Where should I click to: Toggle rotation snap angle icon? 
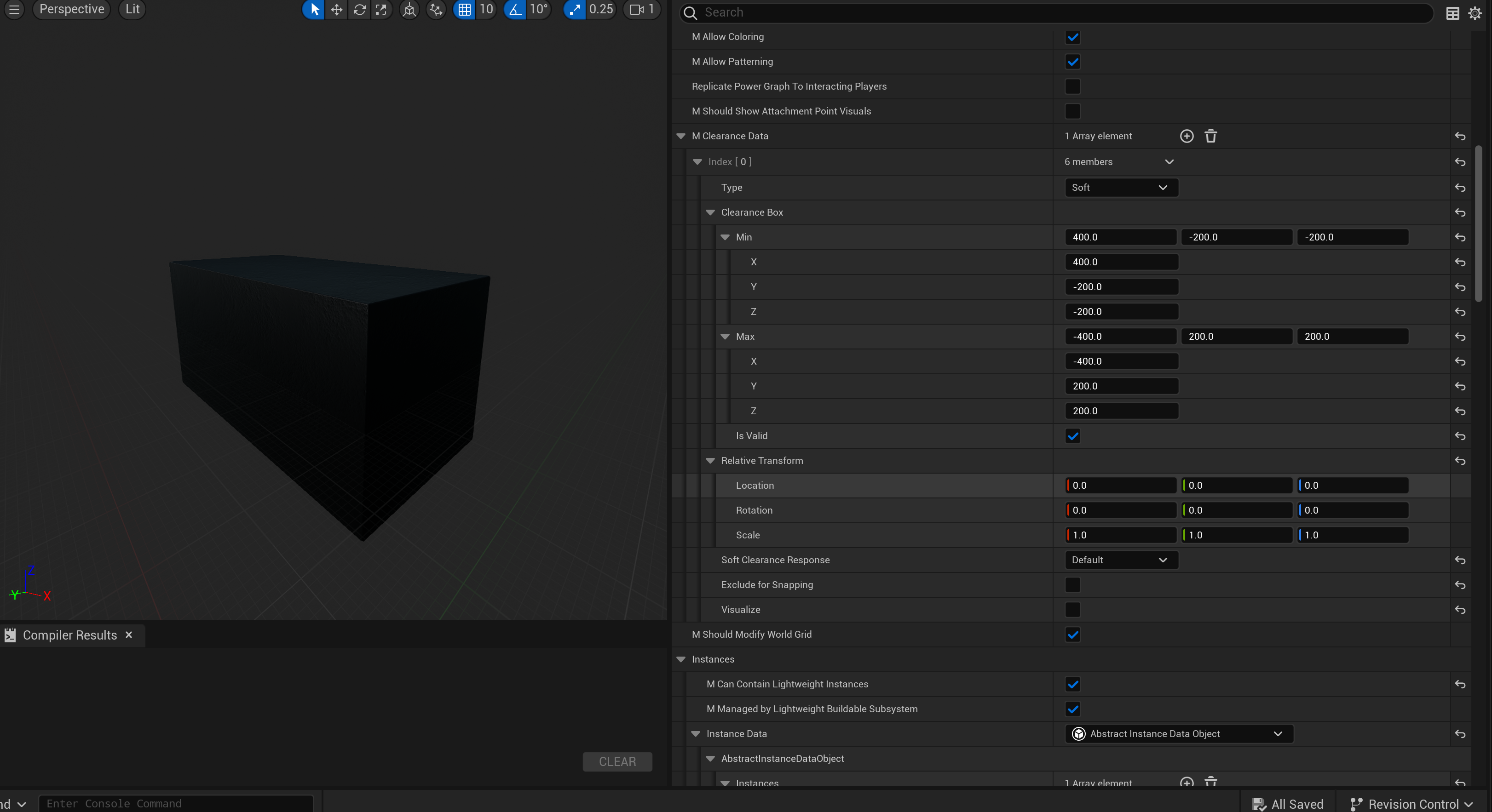515,10
